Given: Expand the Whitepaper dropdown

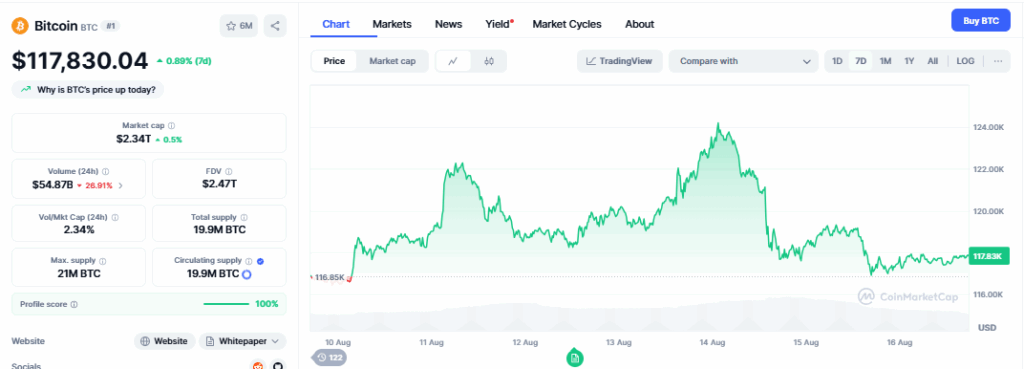Looking at the screenshot, I should pyautogui.click(x=242, y=341).
